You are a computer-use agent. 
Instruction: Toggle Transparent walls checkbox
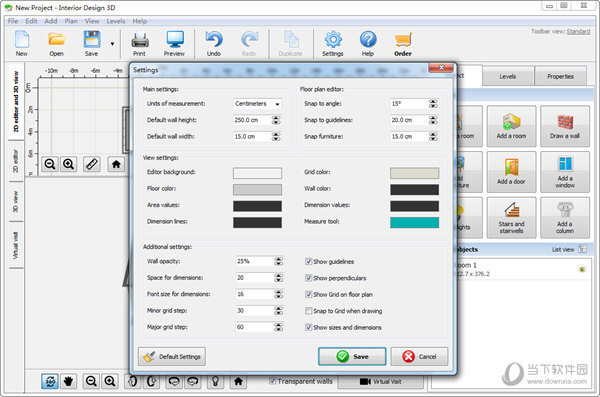pos(272,381)
